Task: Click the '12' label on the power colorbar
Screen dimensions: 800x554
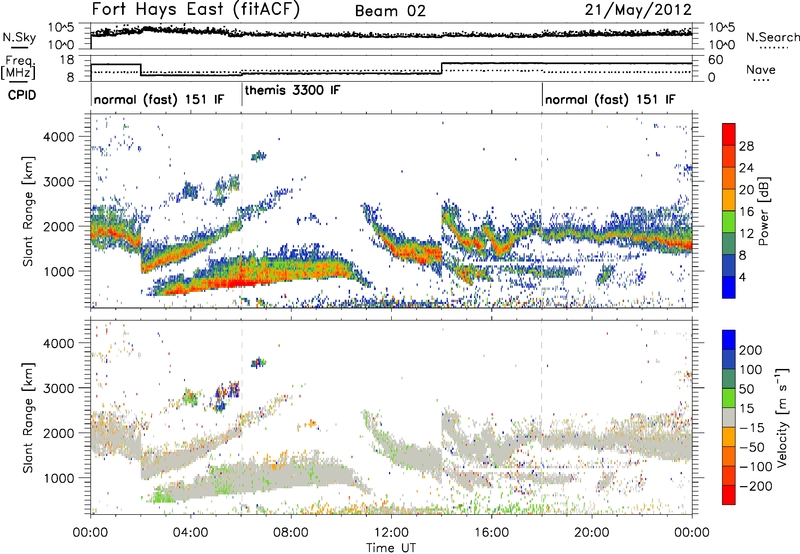Action: (746, 234)
